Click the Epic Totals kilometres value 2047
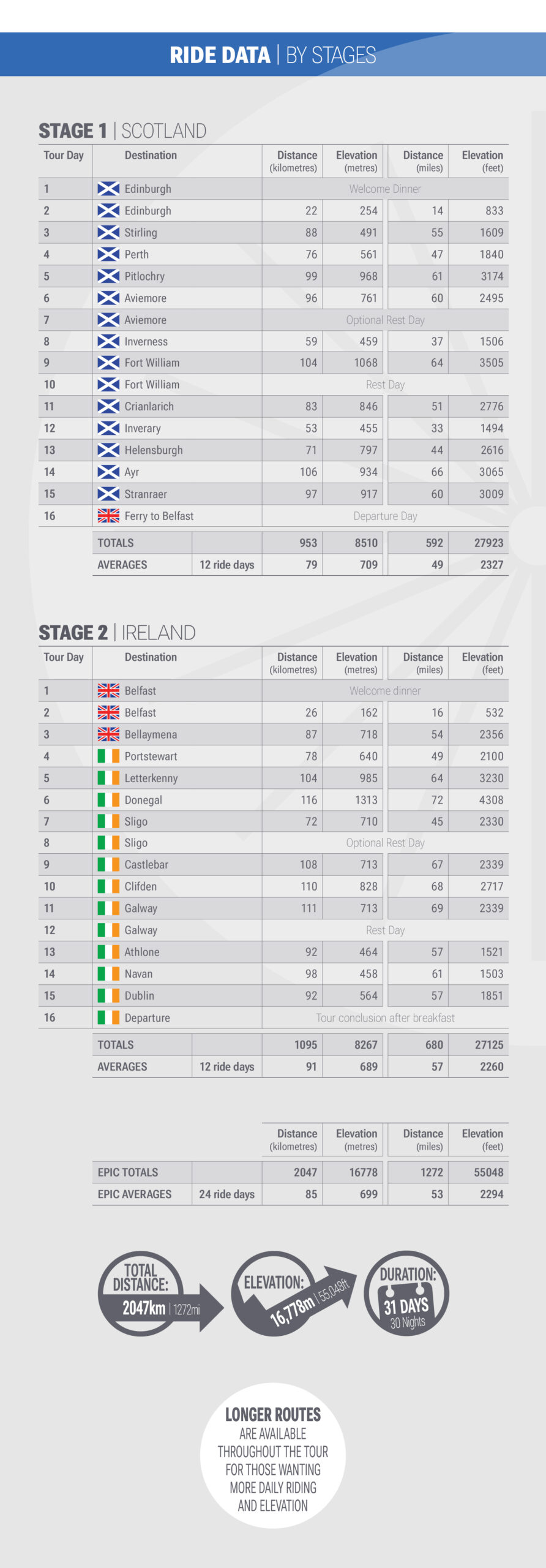 tap(305, 1172)
